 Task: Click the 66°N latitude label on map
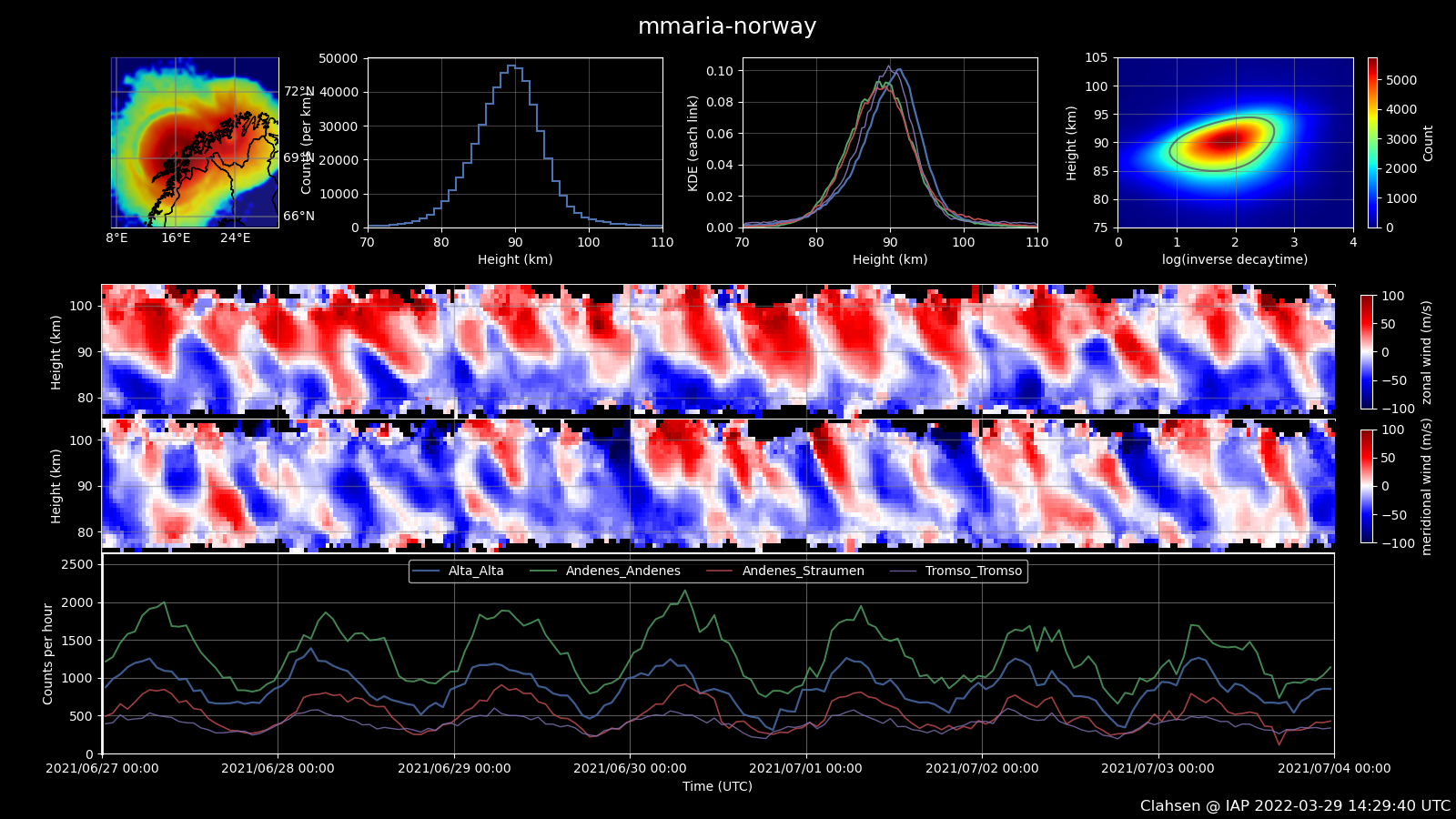click(x=298, y=216)
